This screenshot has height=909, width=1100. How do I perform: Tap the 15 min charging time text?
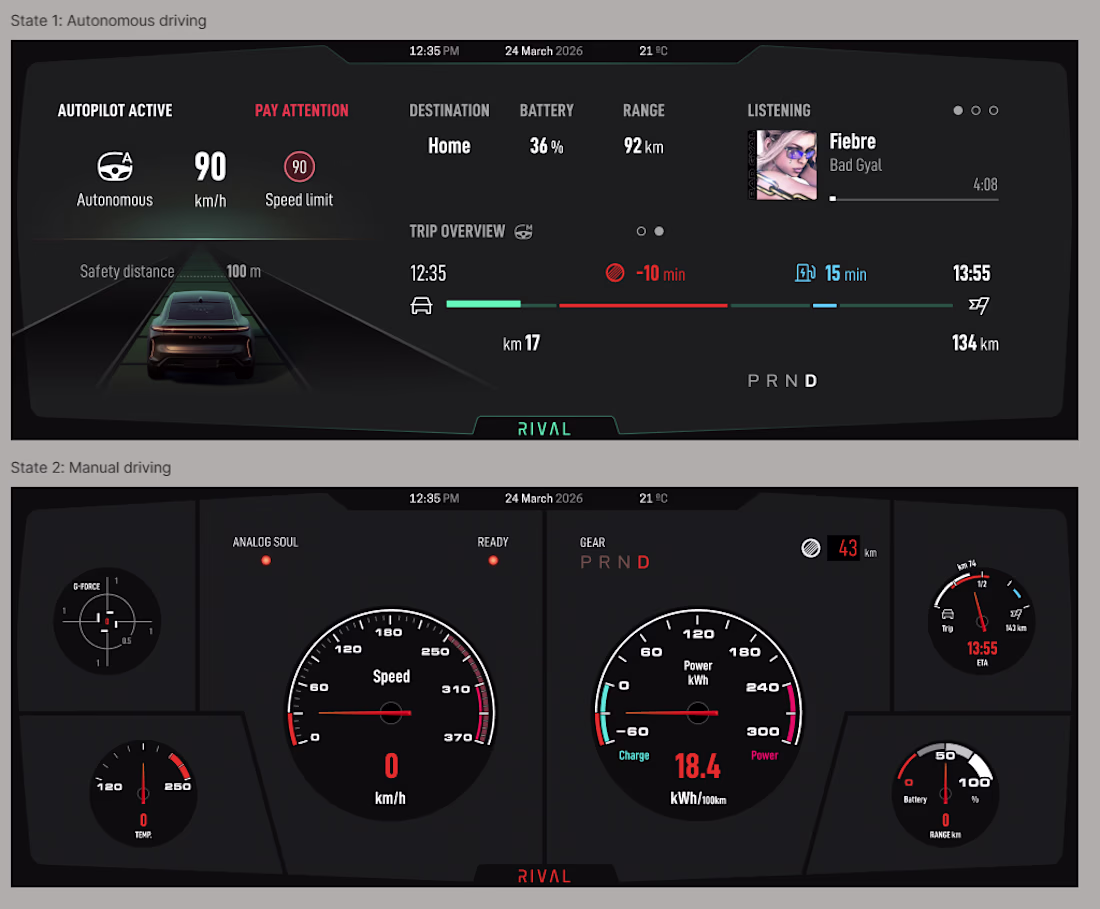point(845,274)
